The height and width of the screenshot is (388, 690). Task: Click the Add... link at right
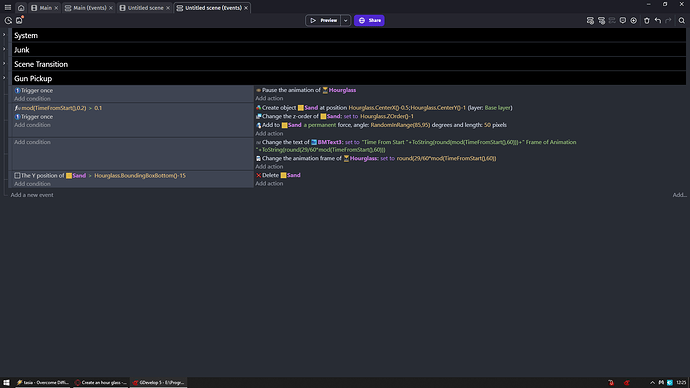pyautogui.click(x=679, y=195)
